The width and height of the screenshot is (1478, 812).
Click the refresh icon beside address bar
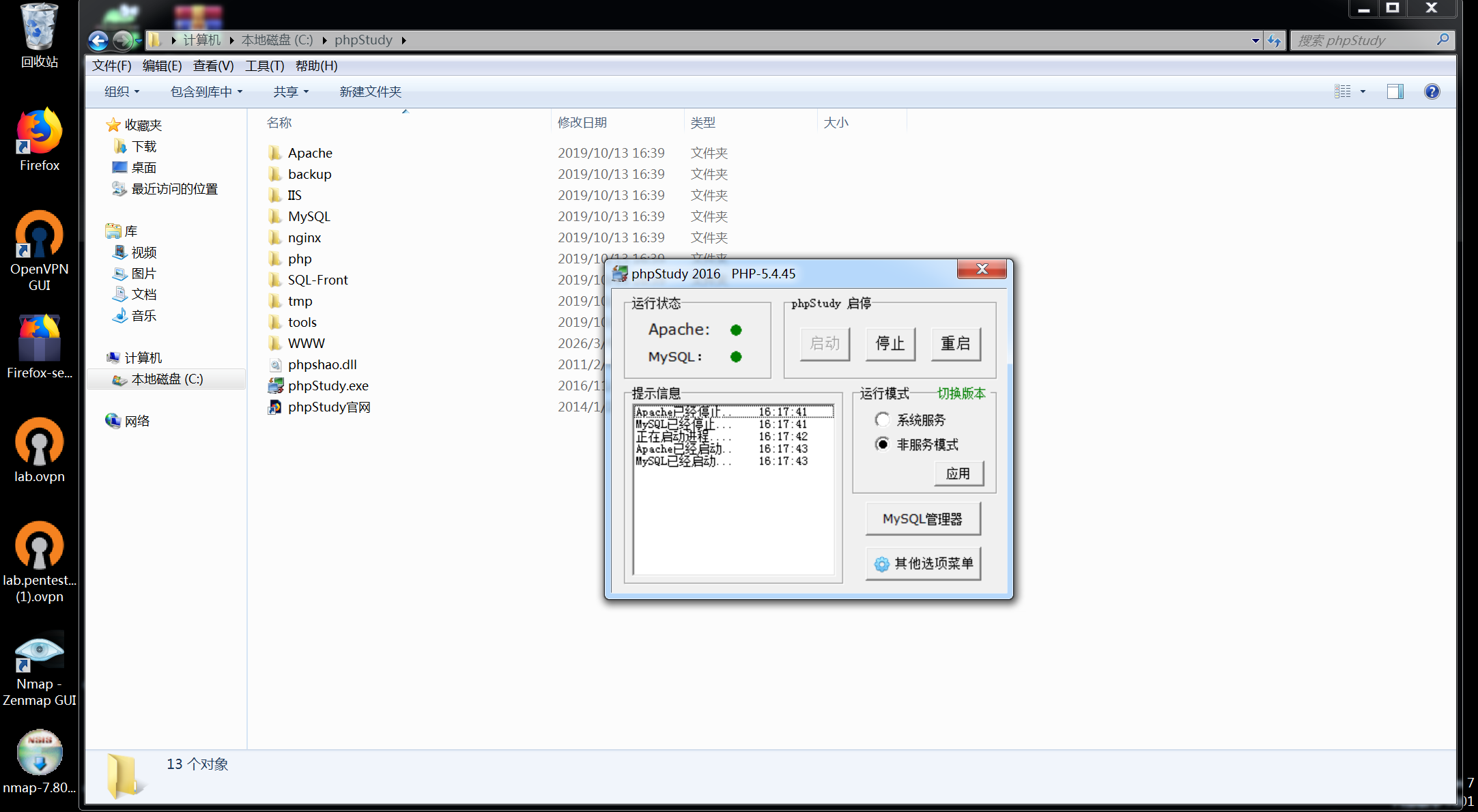(x=1274, y=41)
